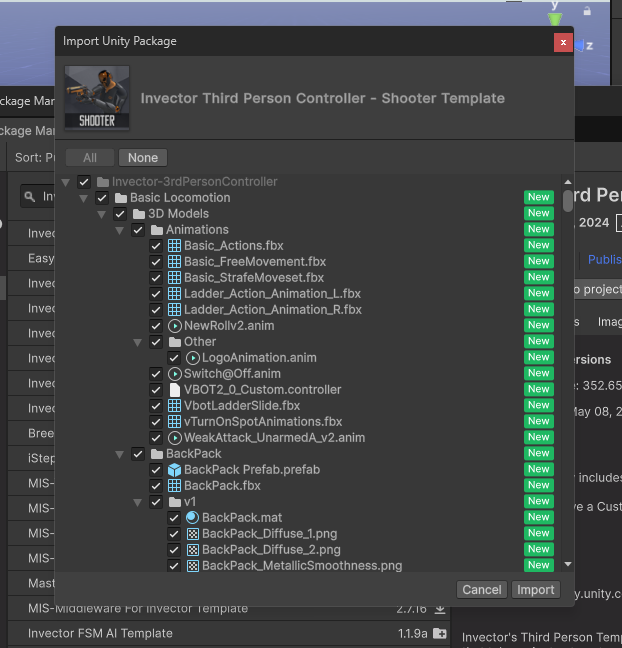Click the vTurnOnSpotAnimations.fbx model icon
Viewport: 622px width, 648px height.
pos(174,422)
